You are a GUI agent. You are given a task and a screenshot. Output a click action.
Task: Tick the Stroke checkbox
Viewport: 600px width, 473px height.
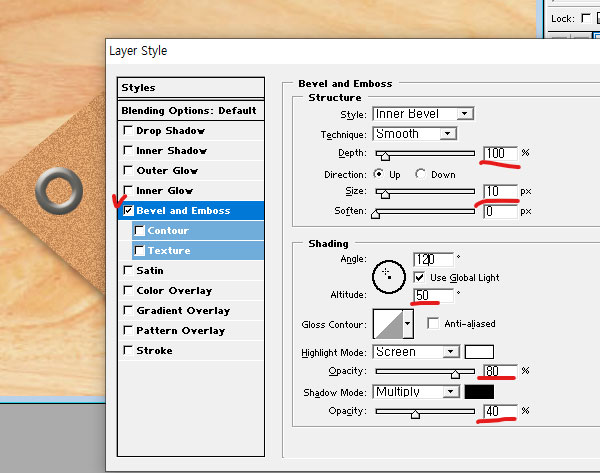[128, 350]
